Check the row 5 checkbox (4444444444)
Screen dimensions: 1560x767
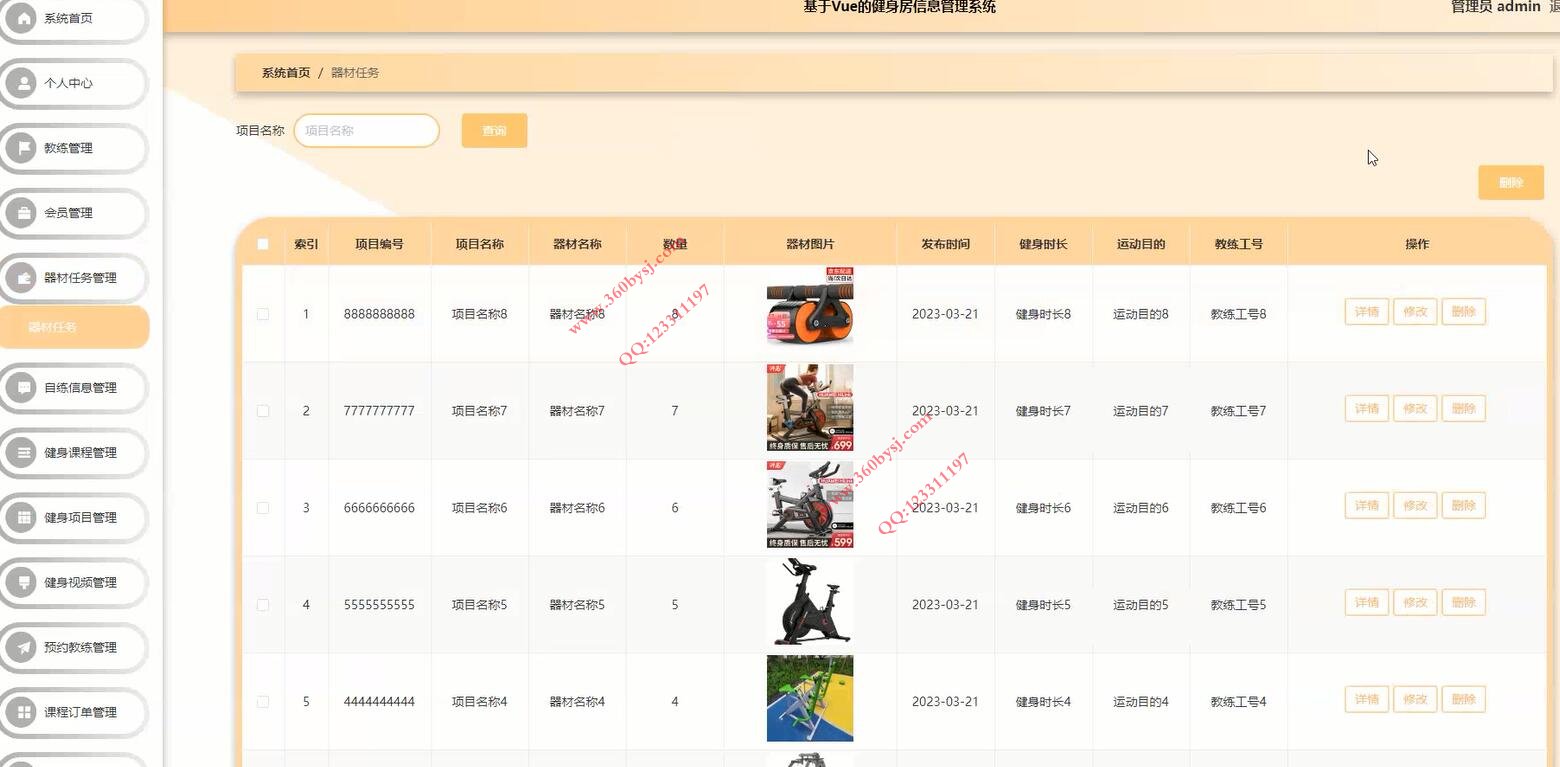click(x=263, y=702)
